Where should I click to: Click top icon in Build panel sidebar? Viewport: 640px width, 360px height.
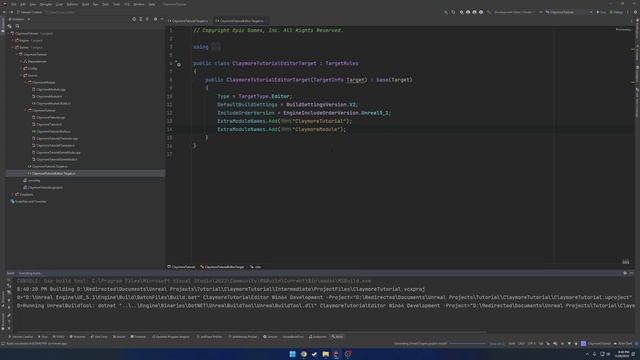click(9, 280)
